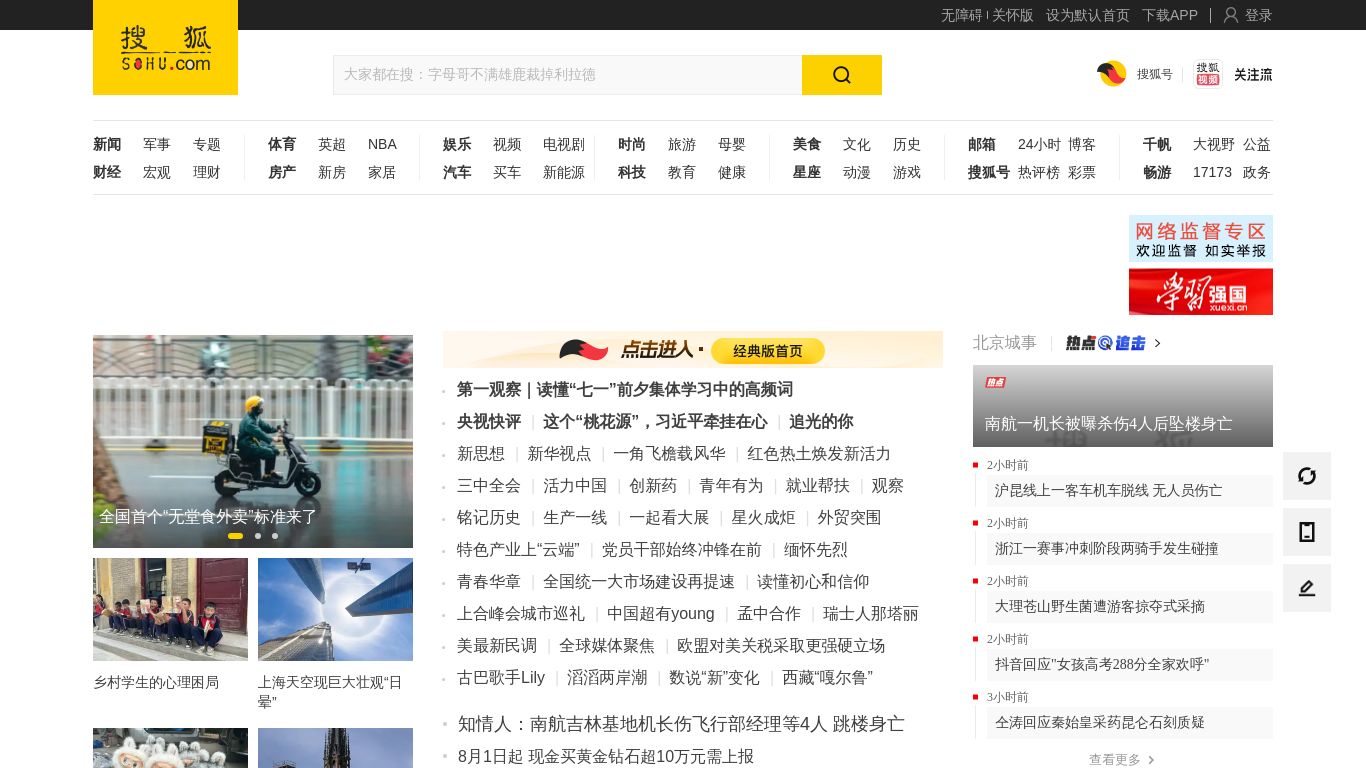Click the yellow search magnifier button
The height and width of the screenshot is (768, 1366).
point(842,75)
